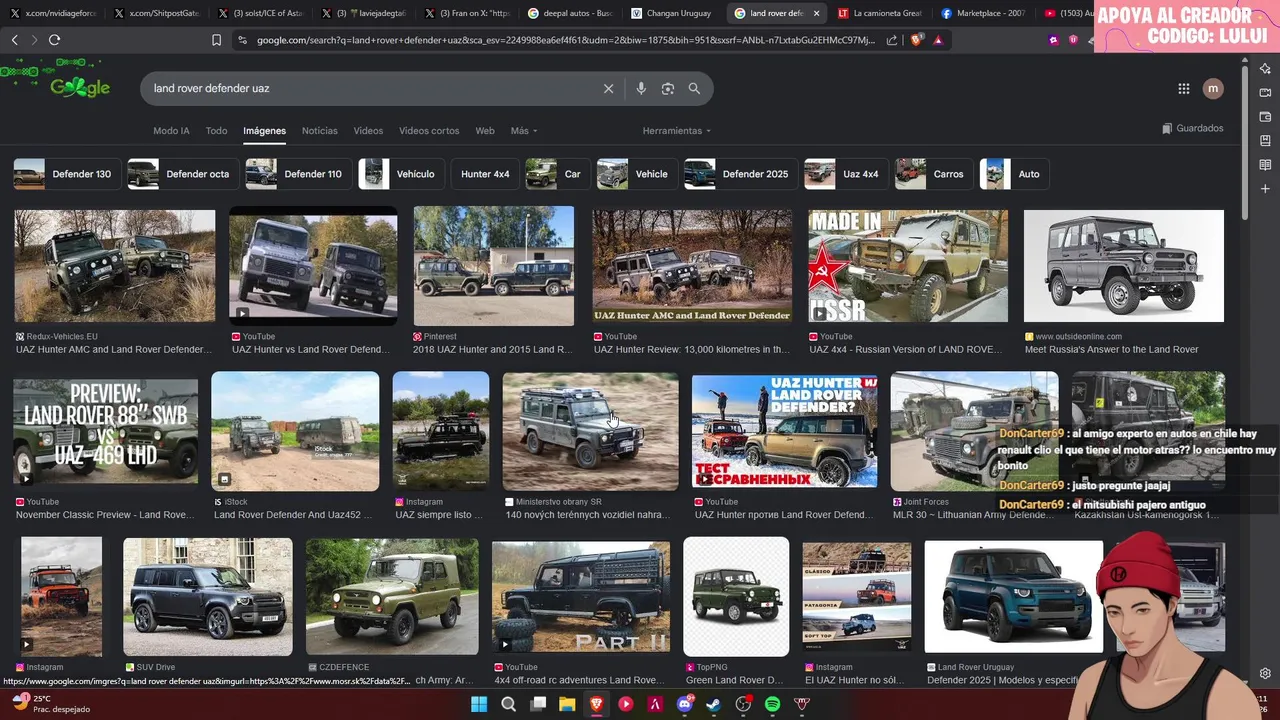Open the weather widget showing 25°C
The image size is (1280, 720).
[50, 704]
